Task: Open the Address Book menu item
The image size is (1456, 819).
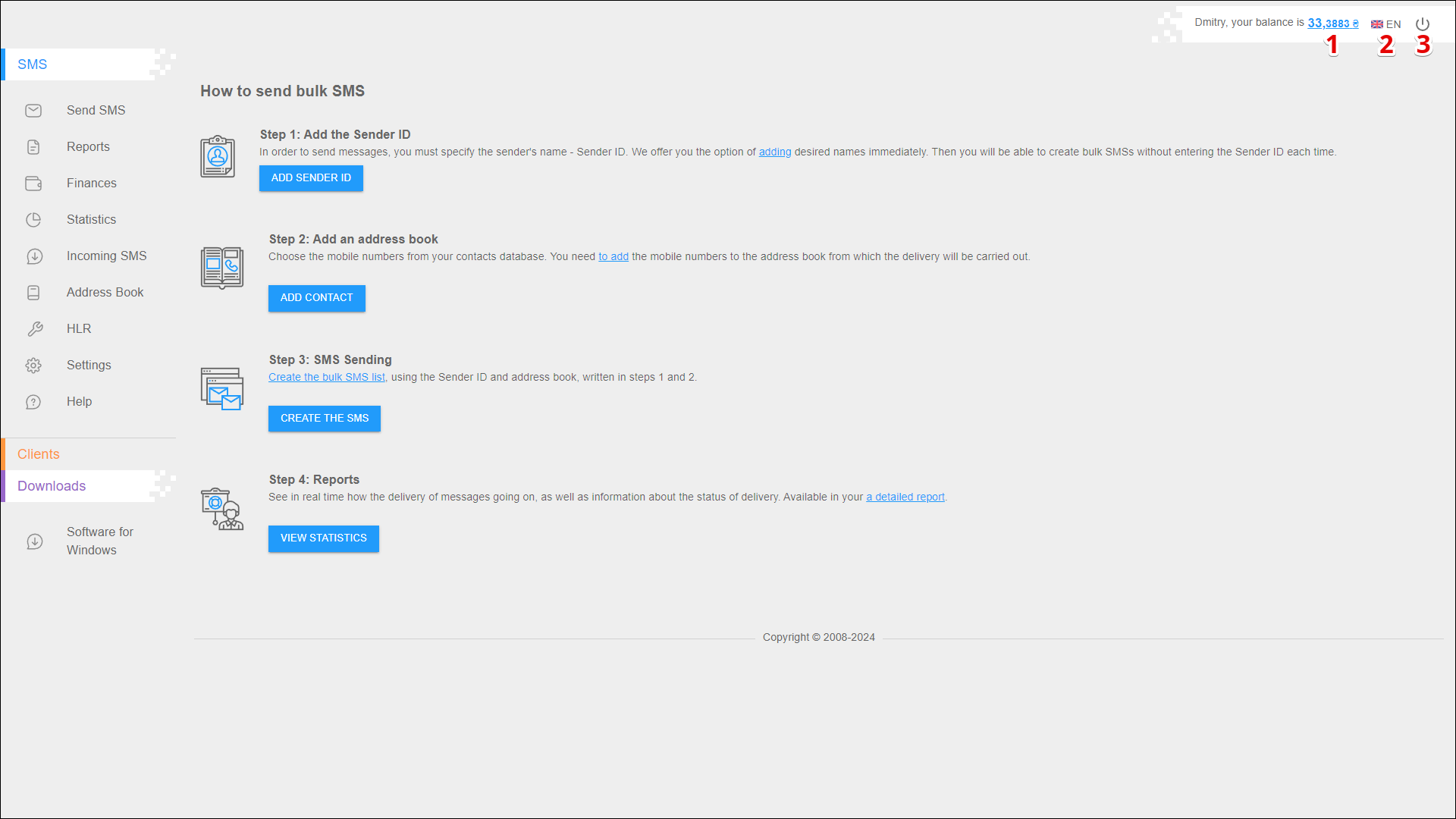Action: point(105,293)
